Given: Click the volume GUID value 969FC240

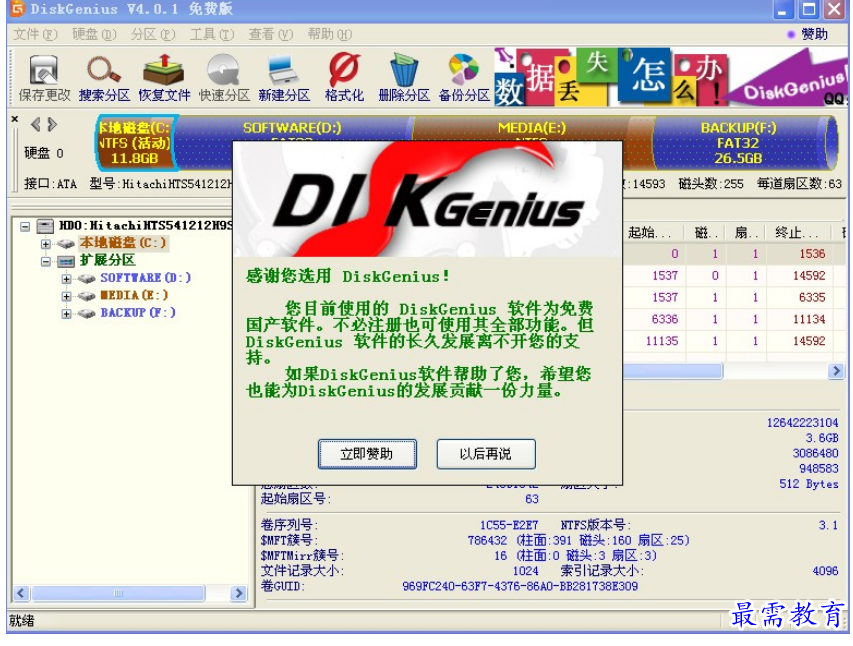Looking at the screenshot, I should (x=520, y=586).
